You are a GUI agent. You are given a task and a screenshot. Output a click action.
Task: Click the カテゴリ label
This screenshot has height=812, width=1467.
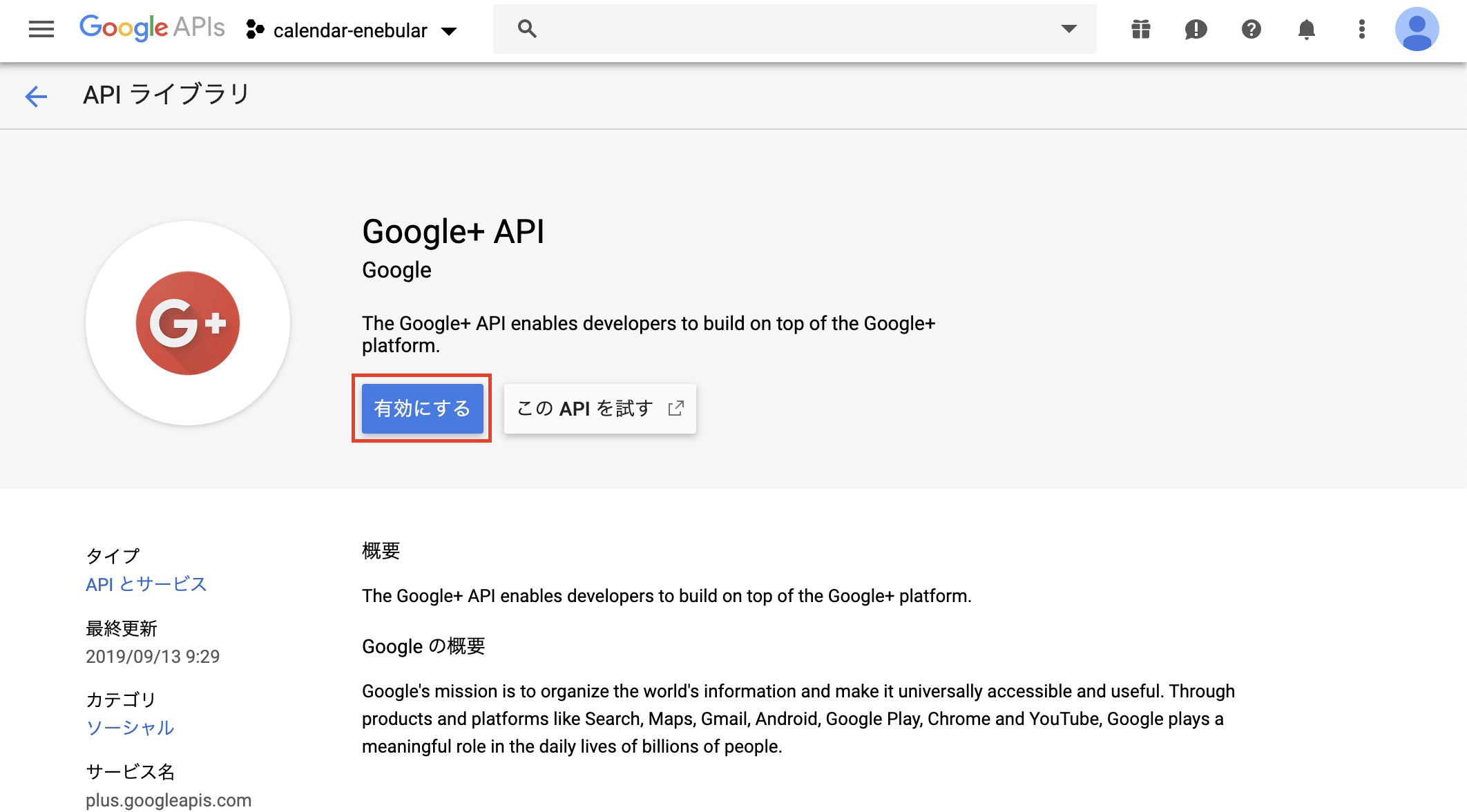coord(121,699)
